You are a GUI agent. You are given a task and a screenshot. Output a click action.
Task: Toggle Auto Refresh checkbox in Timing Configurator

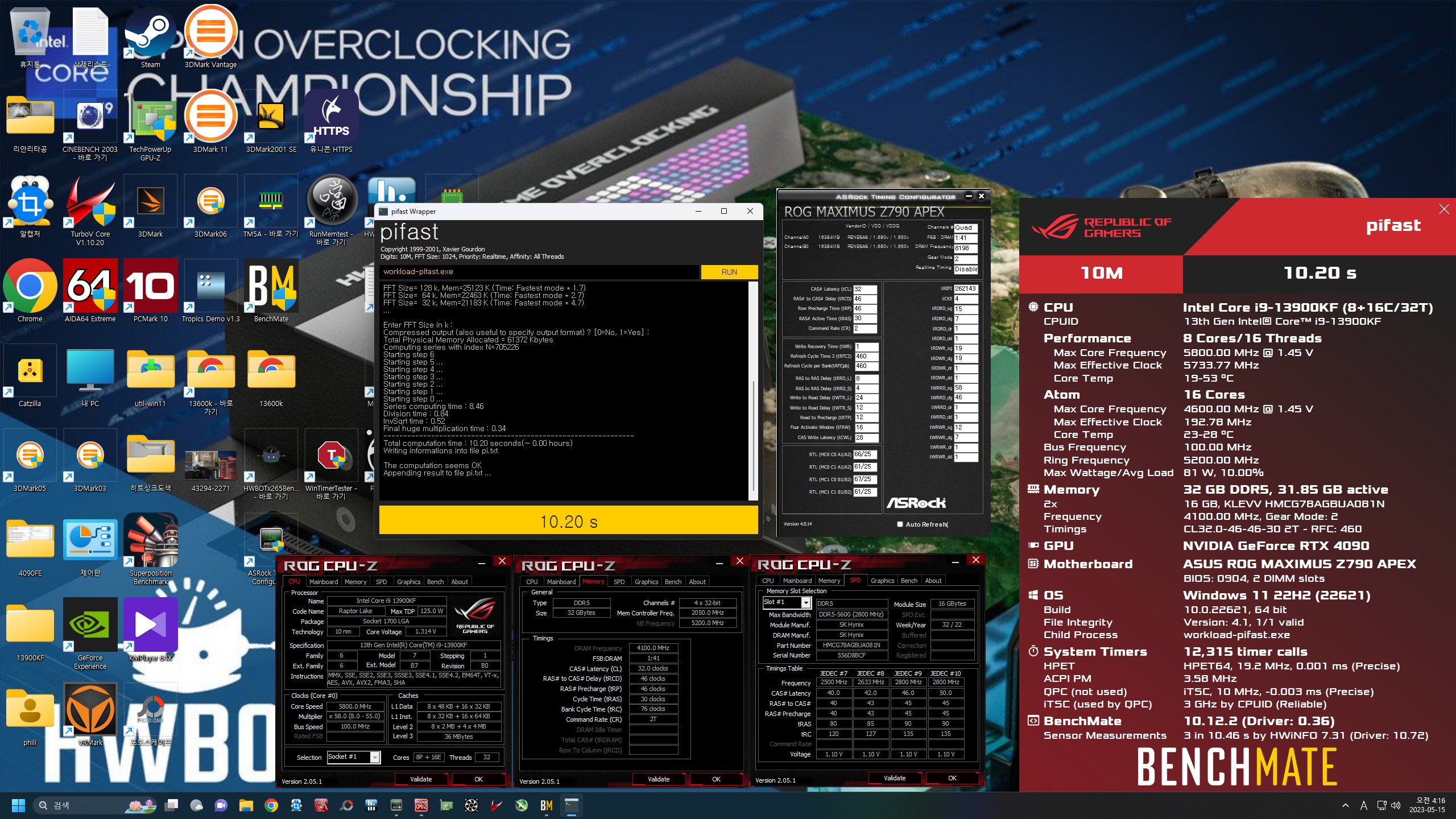click(900, 524)
